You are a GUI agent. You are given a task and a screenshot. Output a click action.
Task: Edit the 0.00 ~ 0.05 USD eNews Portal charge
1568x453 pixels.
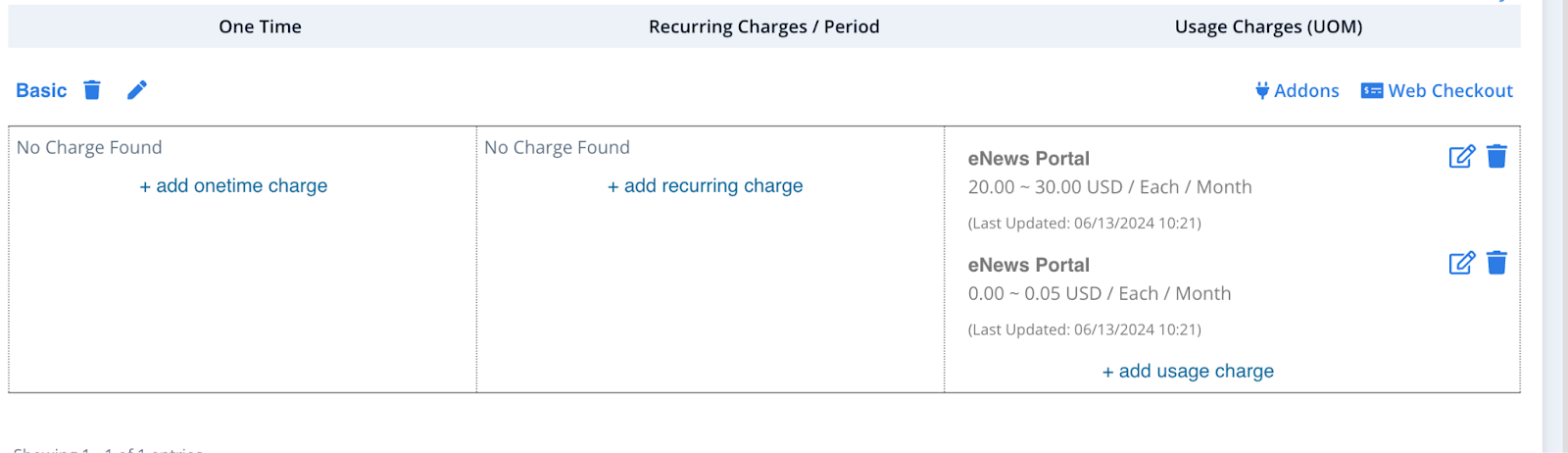point(1461,263)
